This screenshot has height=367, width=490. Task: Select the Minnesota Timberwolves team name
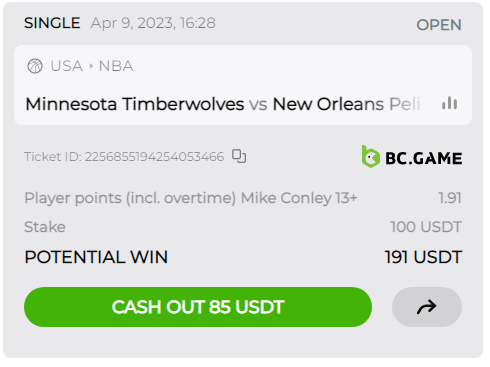click(x=135, y=104)
